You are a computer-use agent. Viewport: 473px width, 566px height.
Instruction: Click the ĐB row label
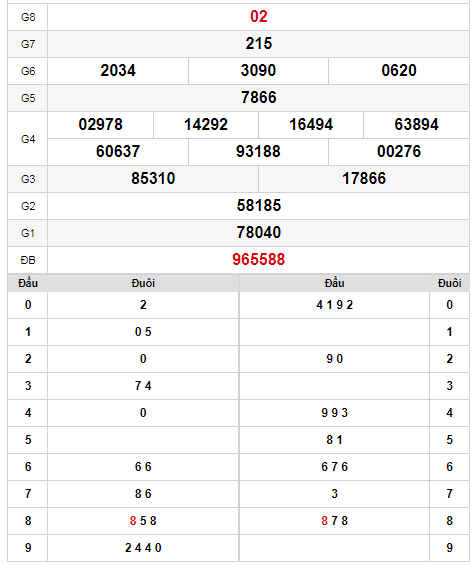[28, 260]
